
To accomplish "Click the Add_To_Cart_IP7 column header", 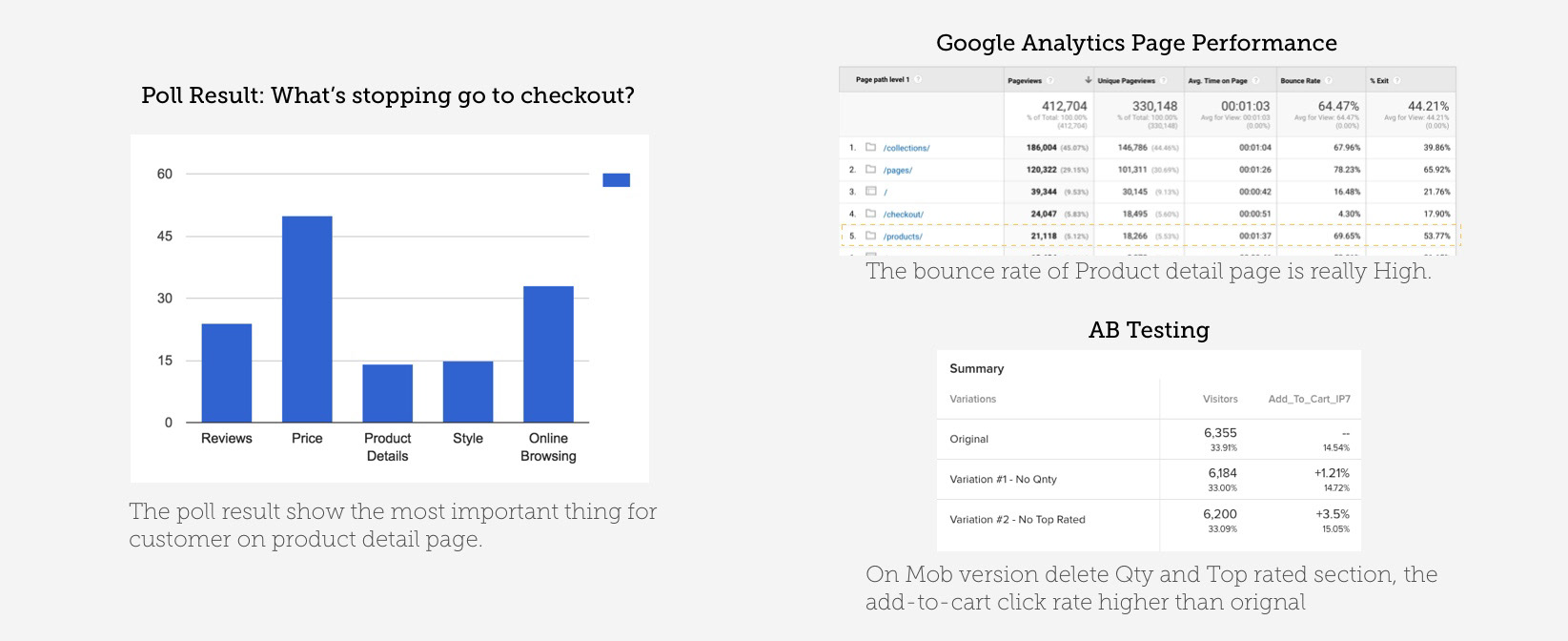I will click(1309, 399).
